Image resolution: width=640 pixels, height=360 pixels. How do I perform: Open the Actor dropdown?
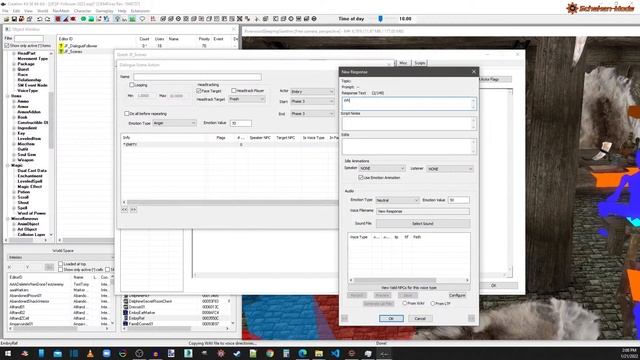(312, 91)
